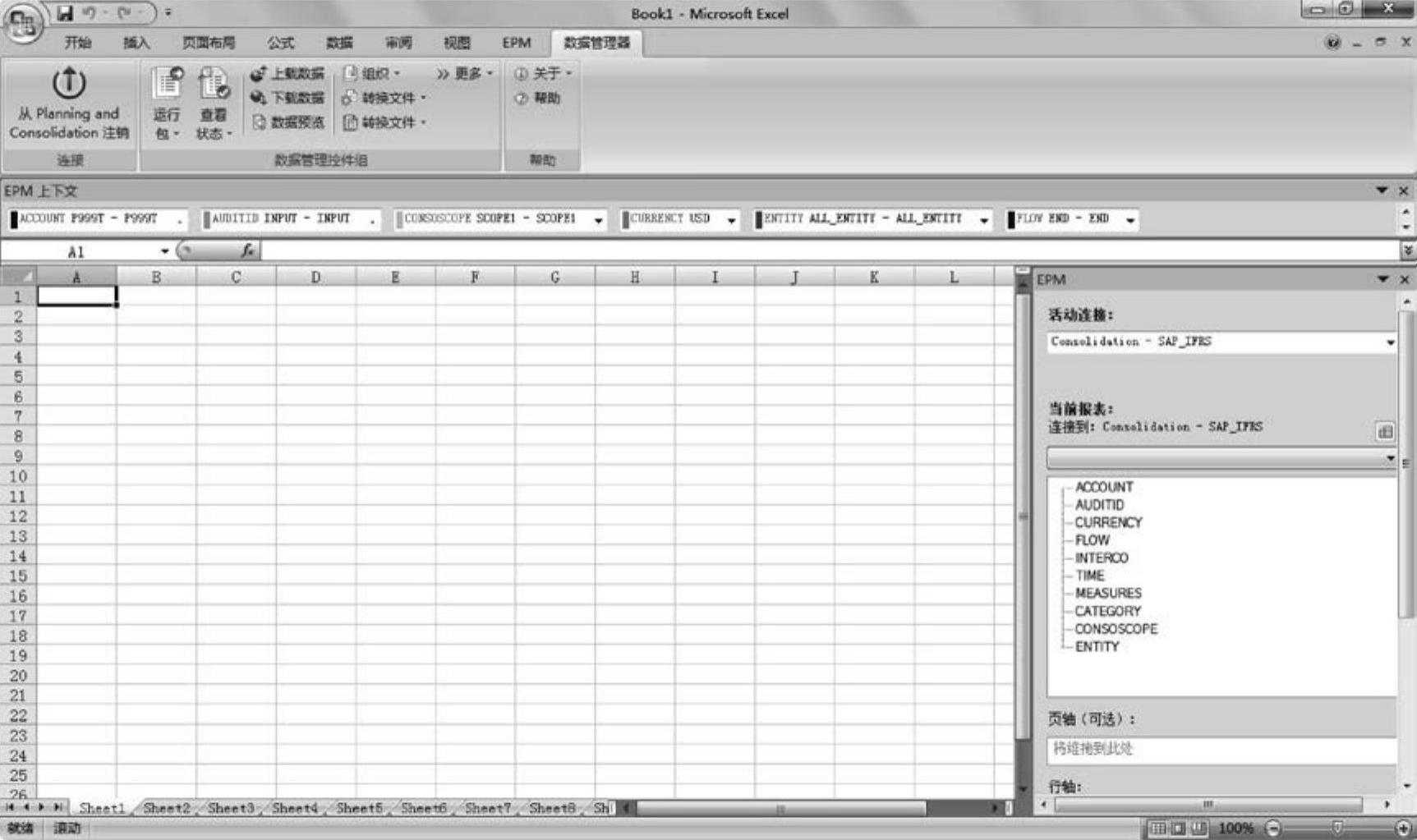Redo action in Quick Access toolbar
The image size is (1417, 840).
(x=124, y=13)
